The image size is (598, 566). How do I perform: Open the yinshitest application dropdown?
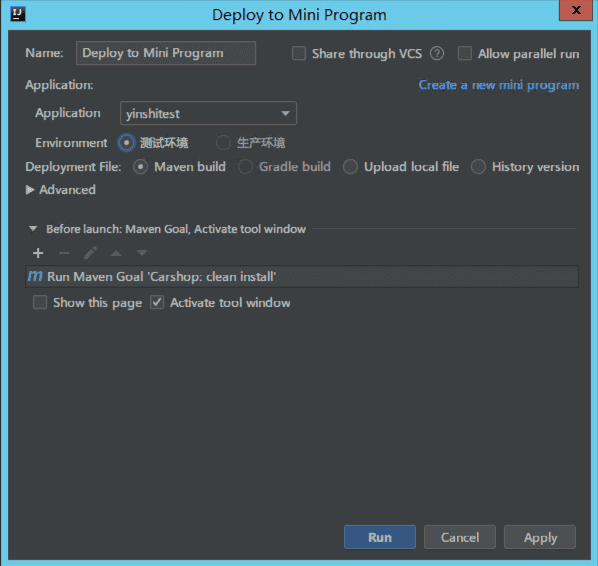click(208, 113)
